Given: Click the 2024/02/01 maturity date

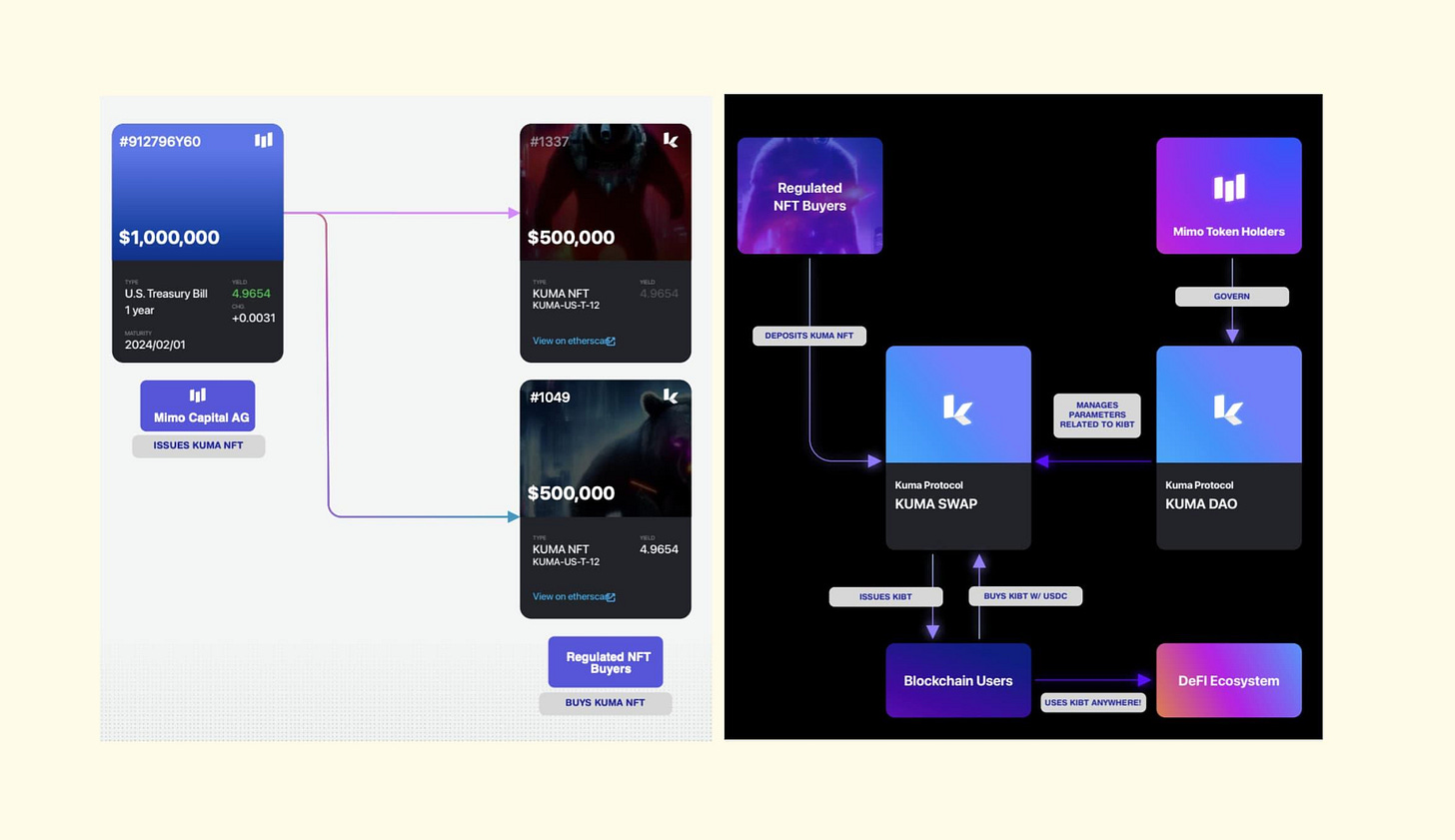Looking at the screenshot, I should click(x=155, y=345).
